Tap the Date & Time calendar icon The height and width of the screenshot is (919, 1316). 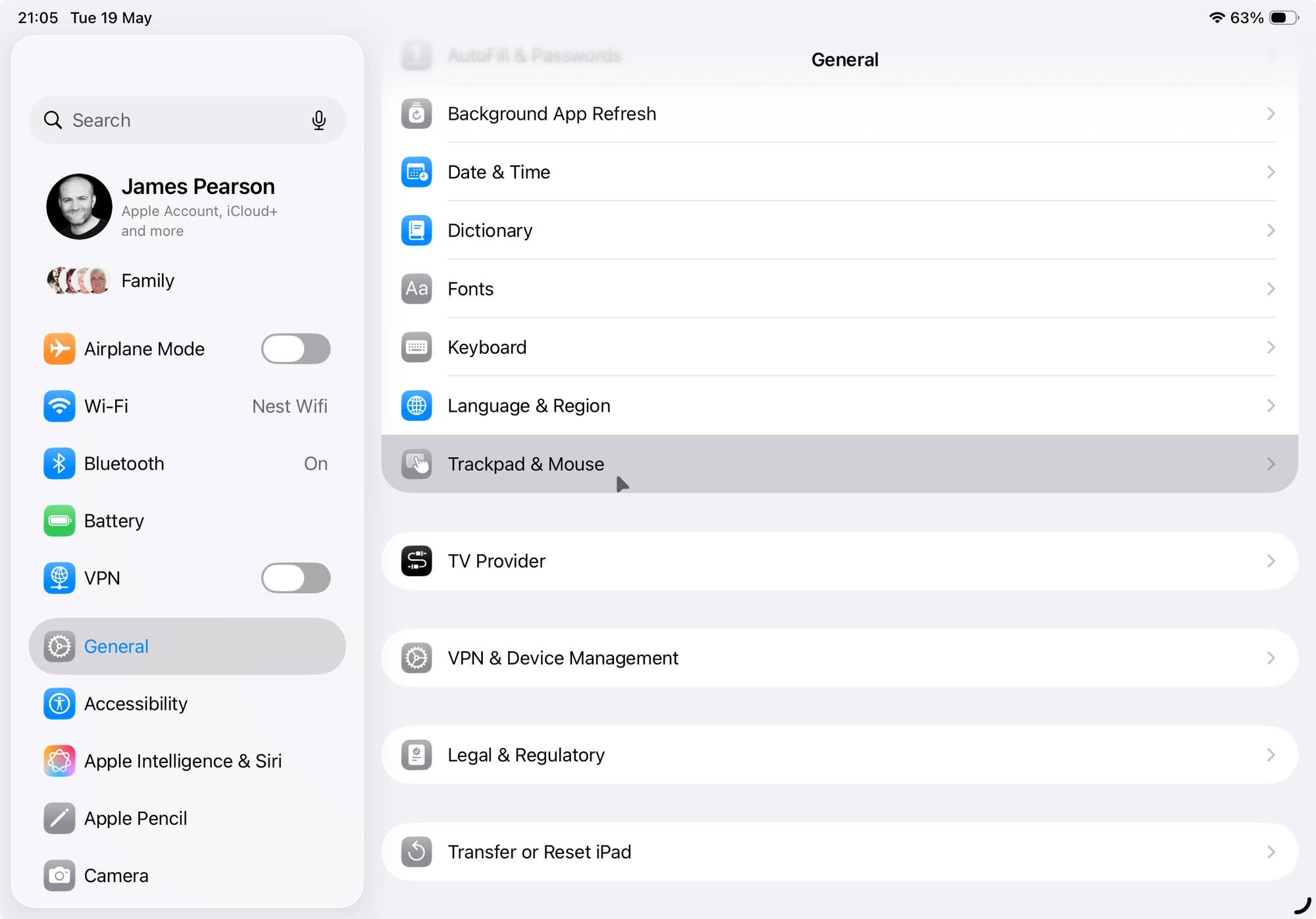[x=417, y=172]
